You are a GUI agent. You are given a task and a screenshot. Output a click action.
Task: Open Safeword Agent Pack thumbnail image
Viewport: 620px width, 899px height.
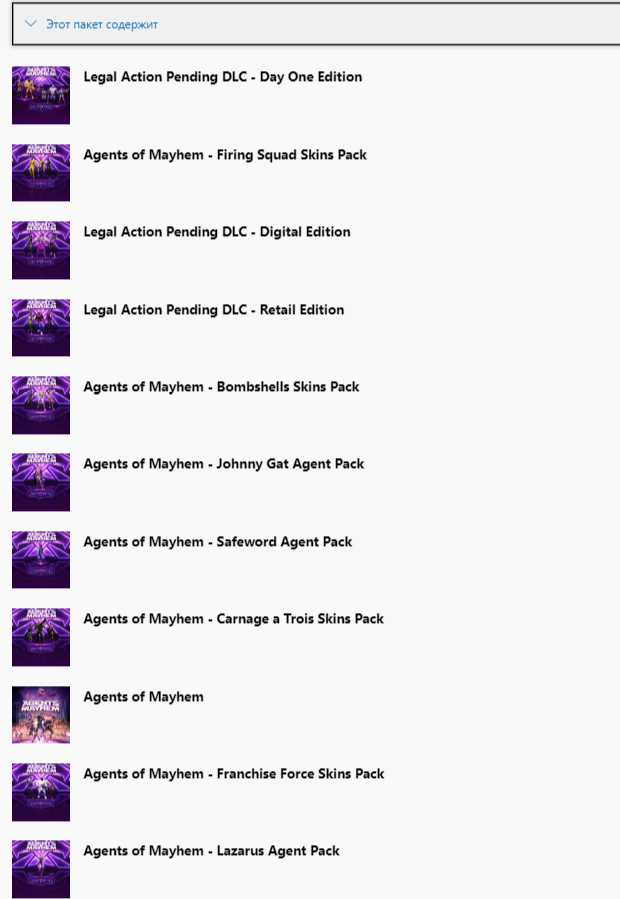(41, 560)
